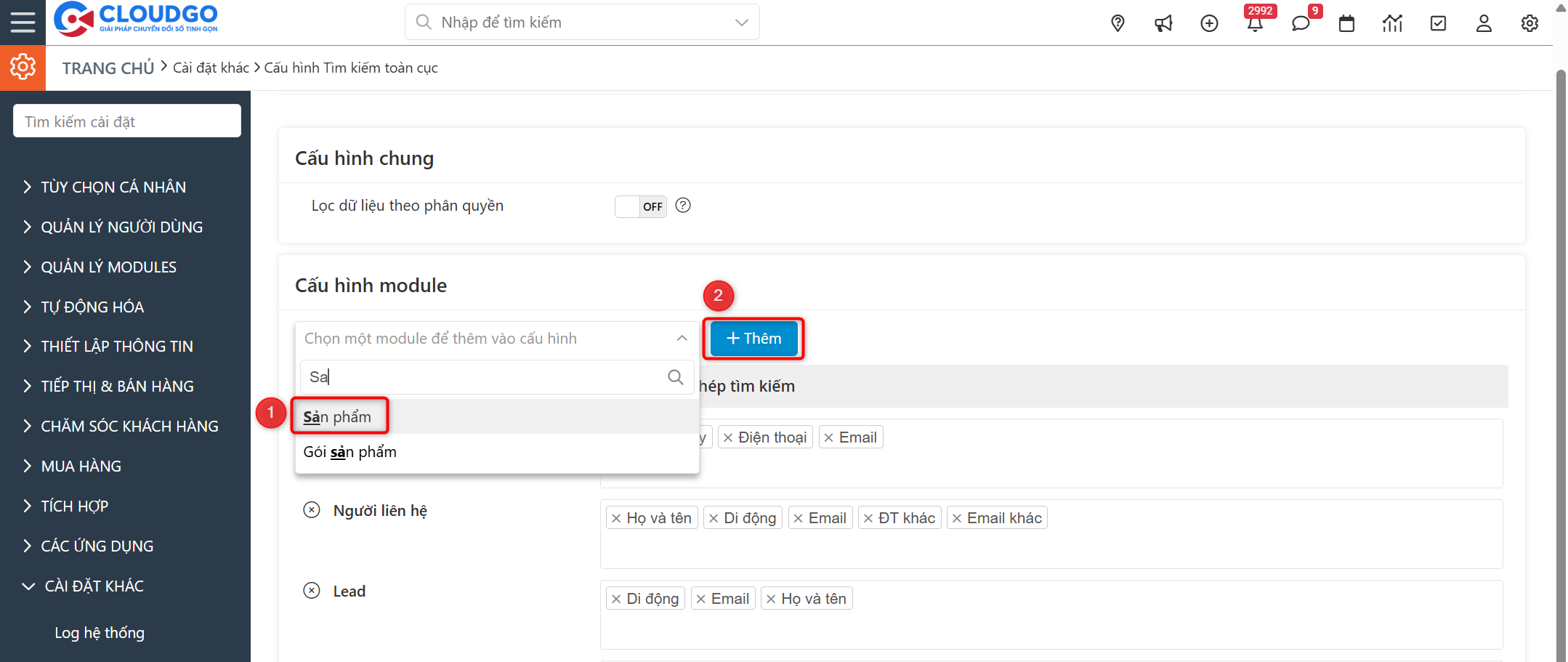Open the calendar icon
Screen dimensions: 1568x662
1346,23
